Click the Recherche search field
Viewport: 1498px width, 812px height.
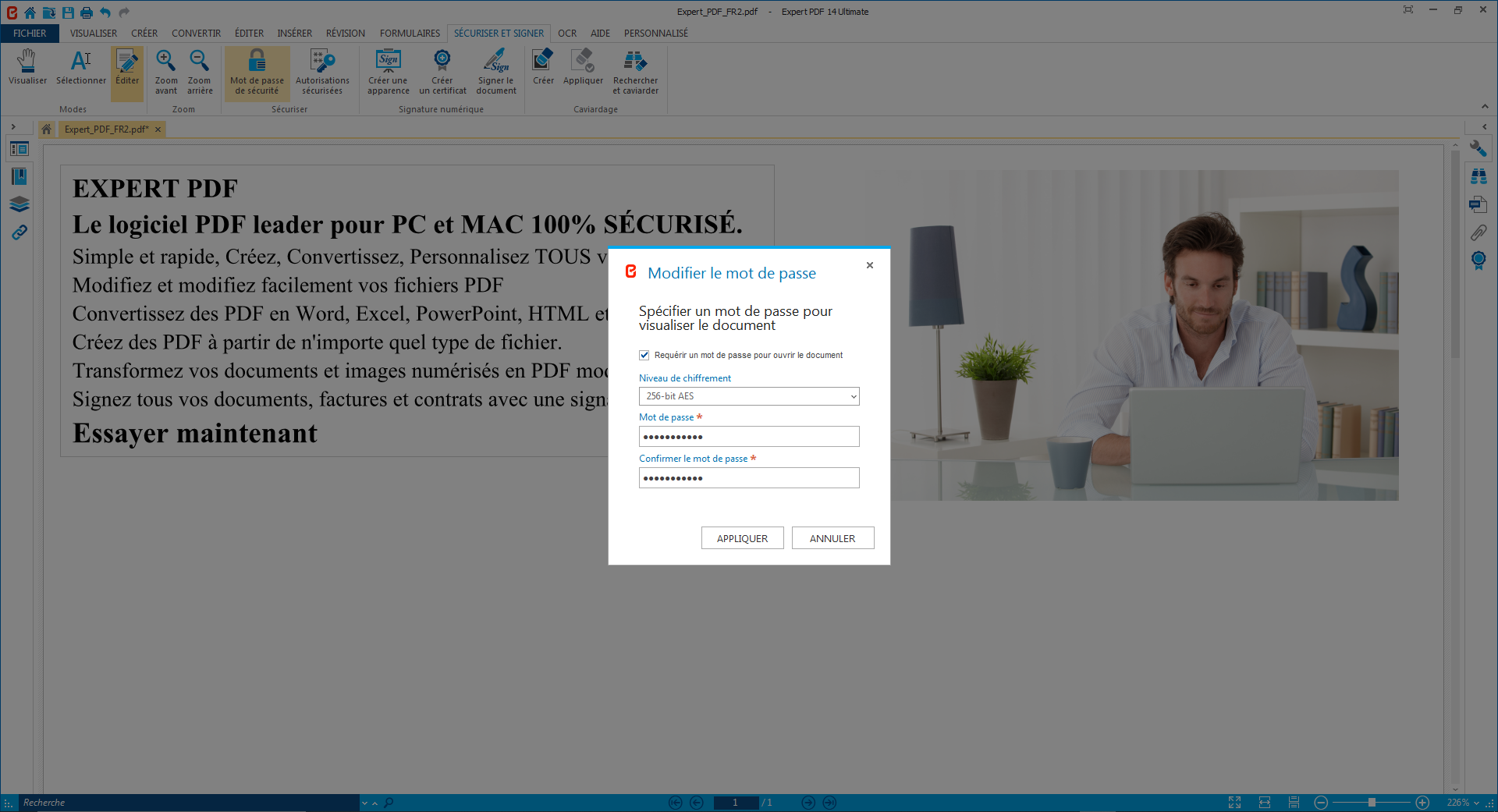pyautogui.click(x=187, y=803)
